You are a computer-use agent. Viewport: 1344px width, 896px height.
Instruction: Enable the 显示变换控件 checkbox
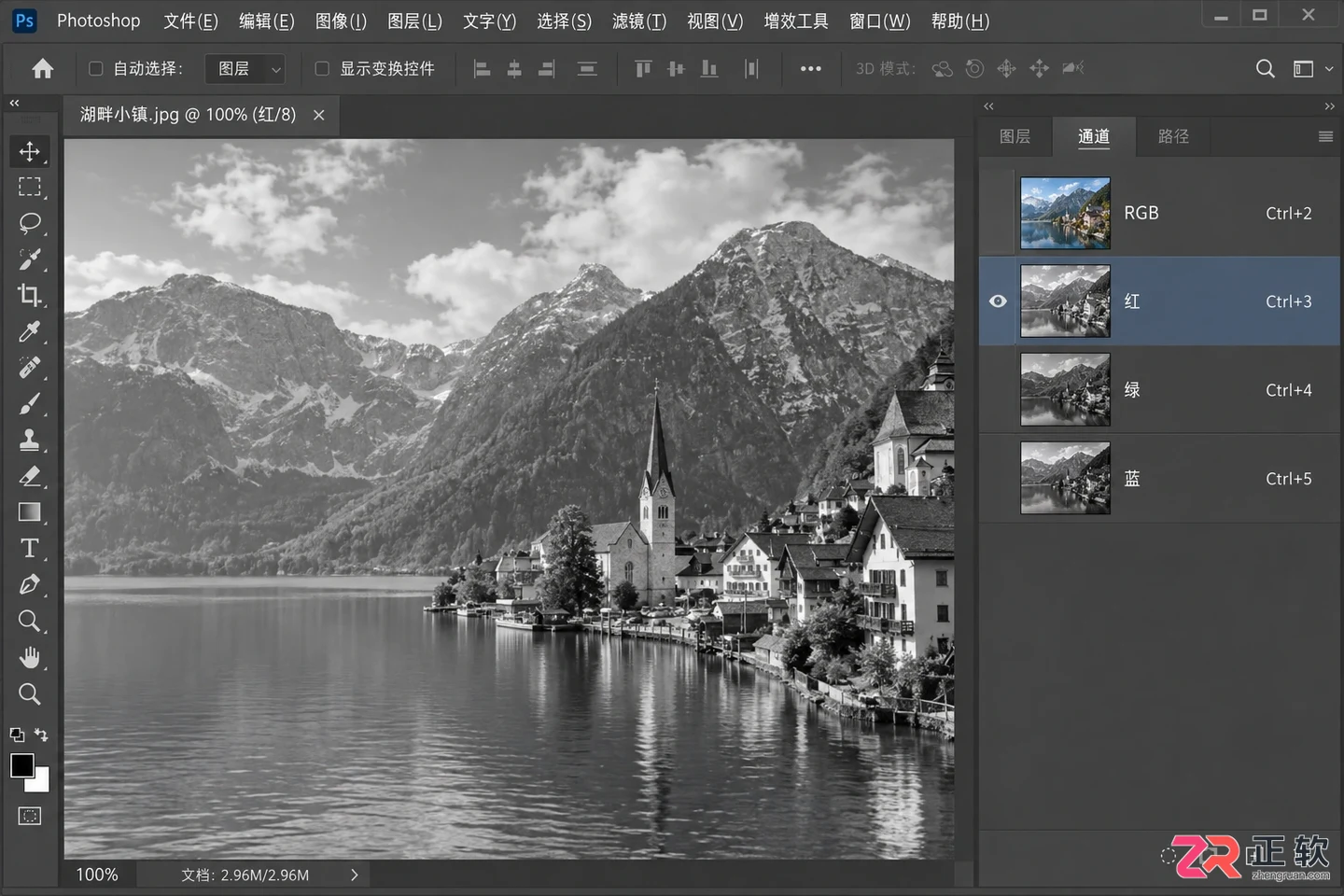pos(322,68)
